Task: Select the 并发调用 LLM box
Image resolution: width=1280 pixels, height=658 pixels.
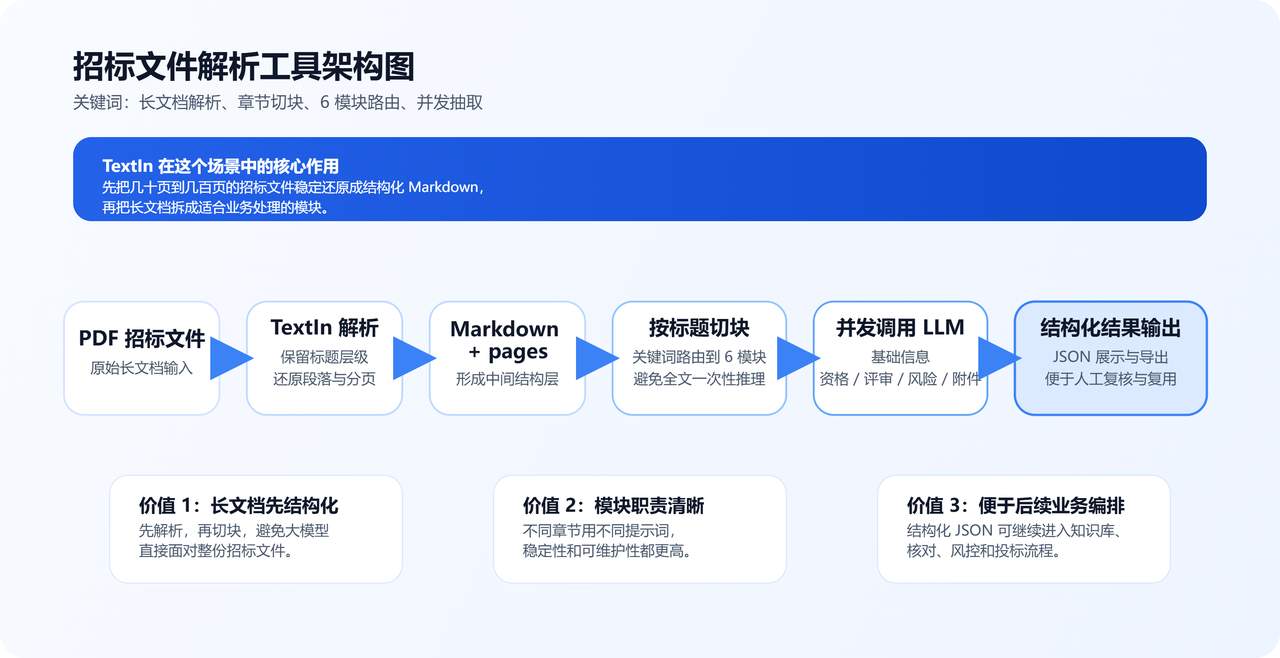Action: 899,358
